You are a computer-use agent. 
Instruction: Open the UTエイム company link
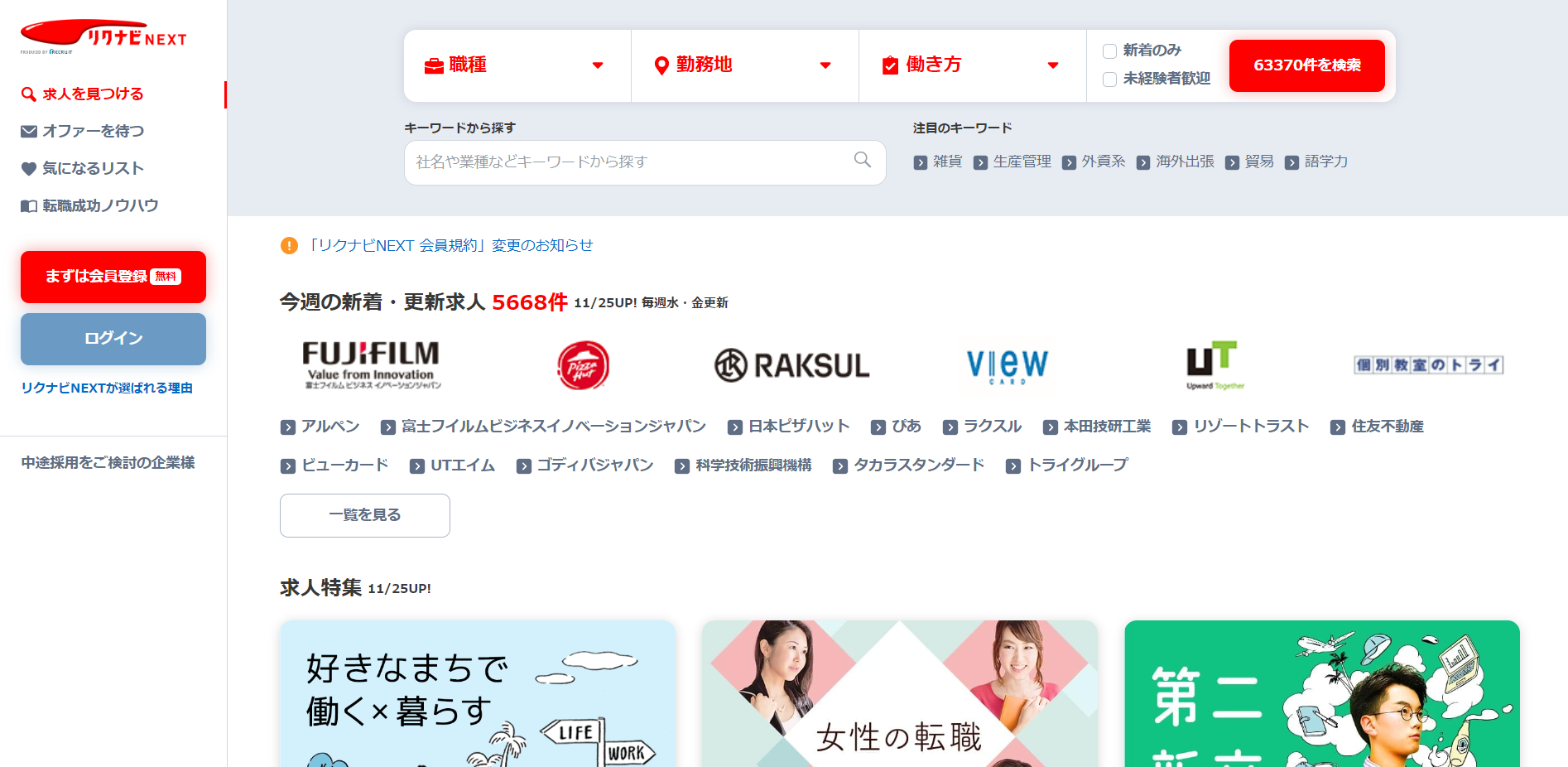(462, 466)
